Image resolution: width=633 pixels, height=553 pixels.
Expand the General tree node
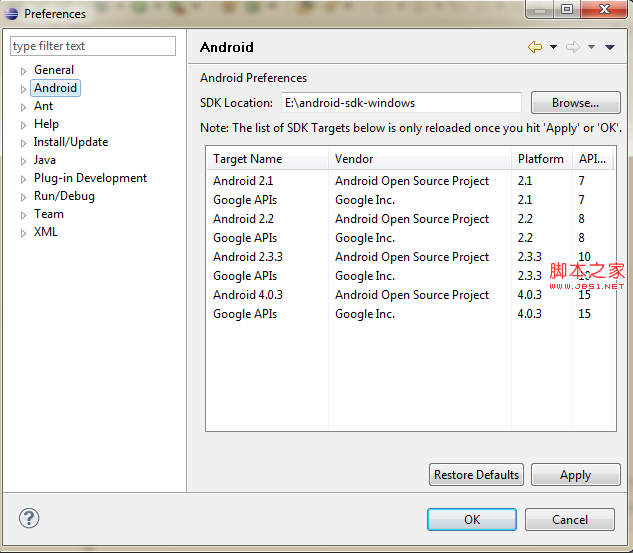[23, 71]
